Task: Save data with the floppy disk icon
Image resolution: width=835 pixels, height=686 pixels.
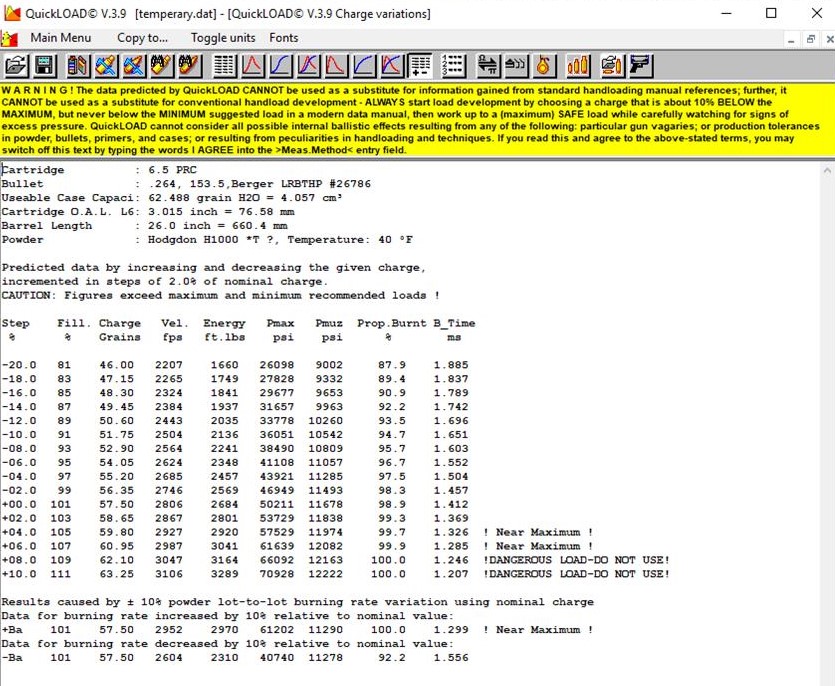Action: pos(45,66)
